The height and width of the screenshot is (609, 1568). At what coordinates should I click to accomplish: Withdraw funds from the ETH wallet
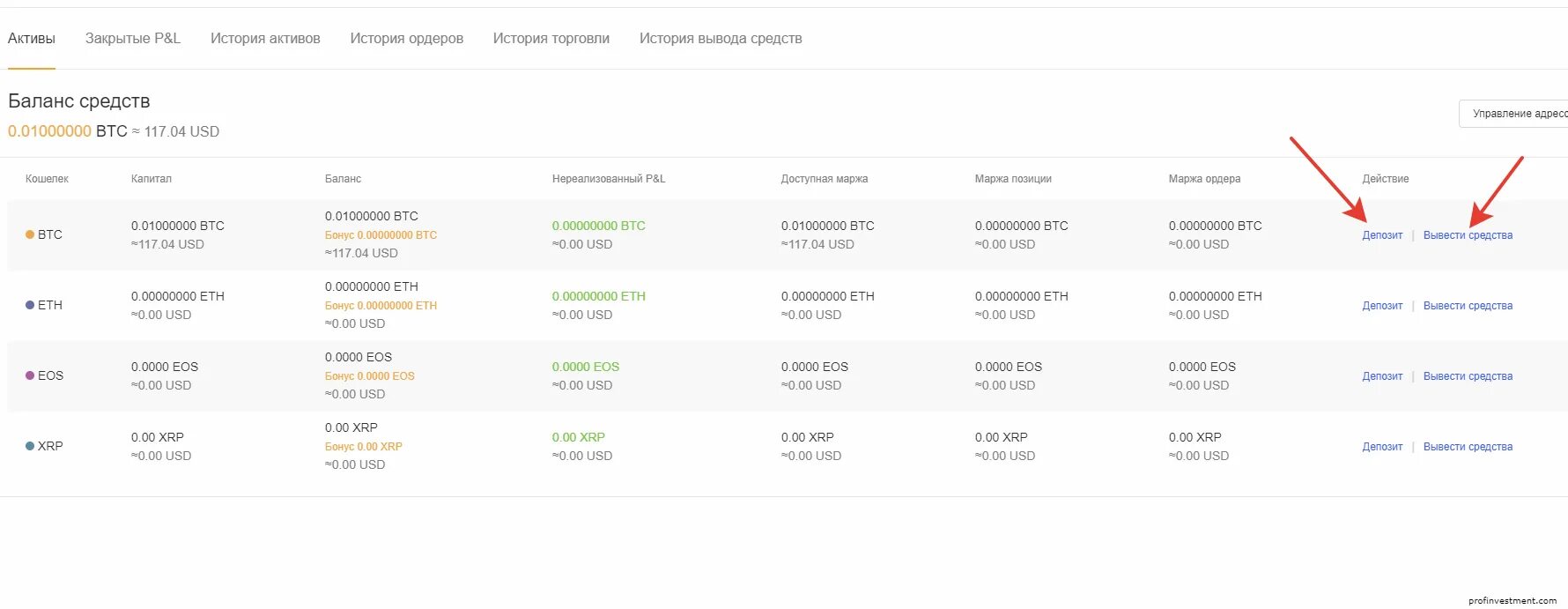click(1468, 306)
